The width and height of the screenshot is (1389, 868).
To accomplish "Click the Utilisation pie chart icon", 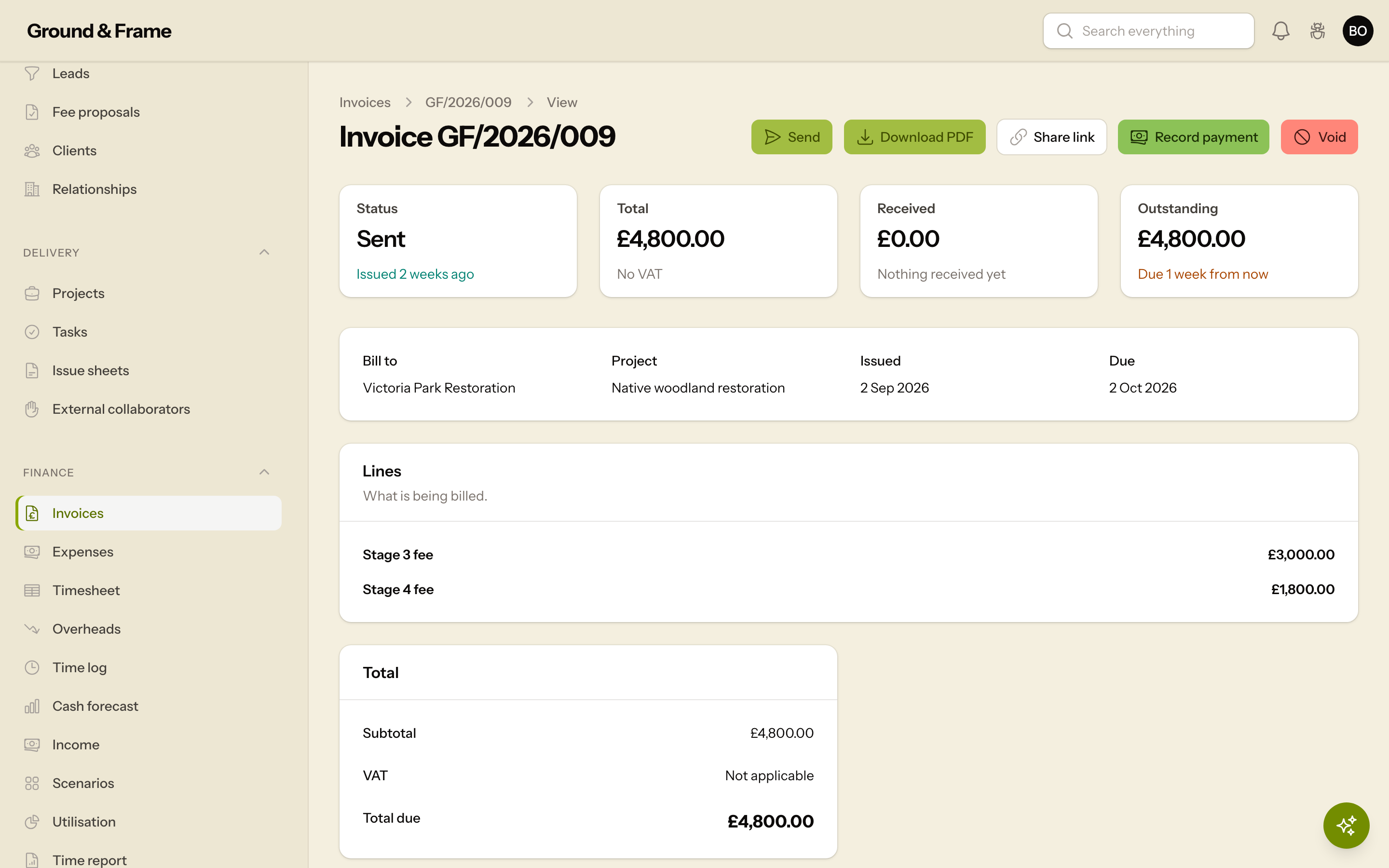I will (32, 822).
